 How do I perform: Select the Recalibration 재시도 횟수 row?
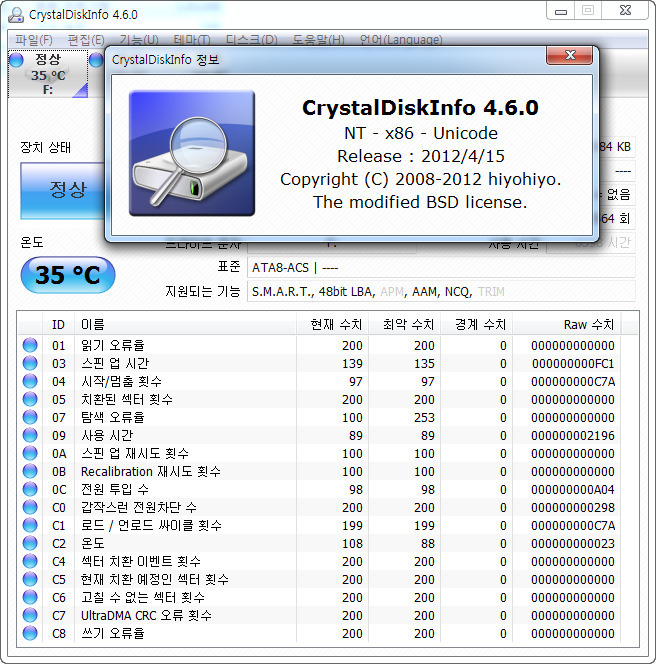point(320,471)
